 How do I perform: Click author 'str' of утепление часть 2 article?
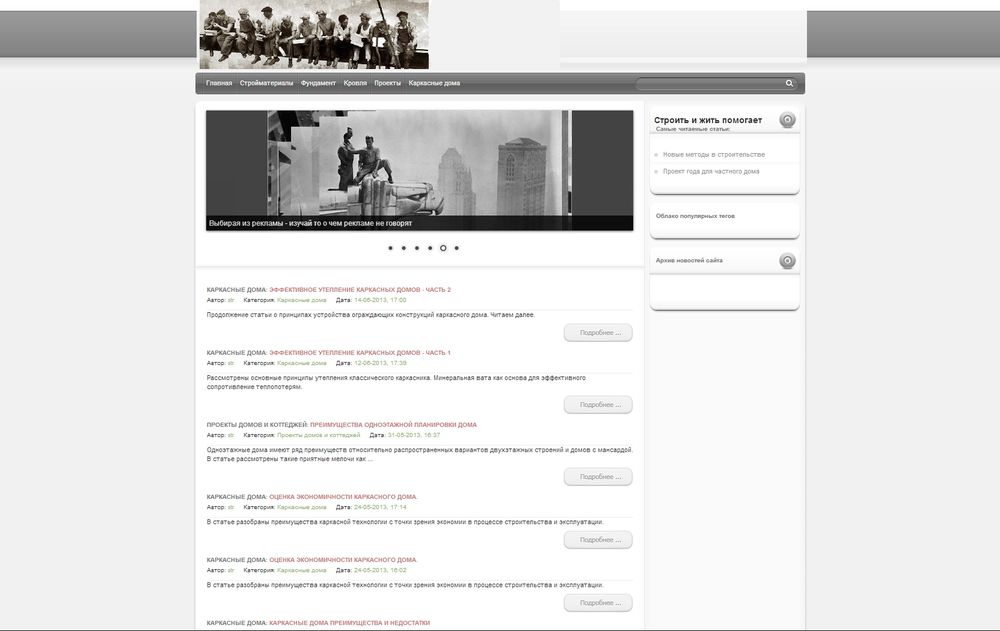[231, 300]
